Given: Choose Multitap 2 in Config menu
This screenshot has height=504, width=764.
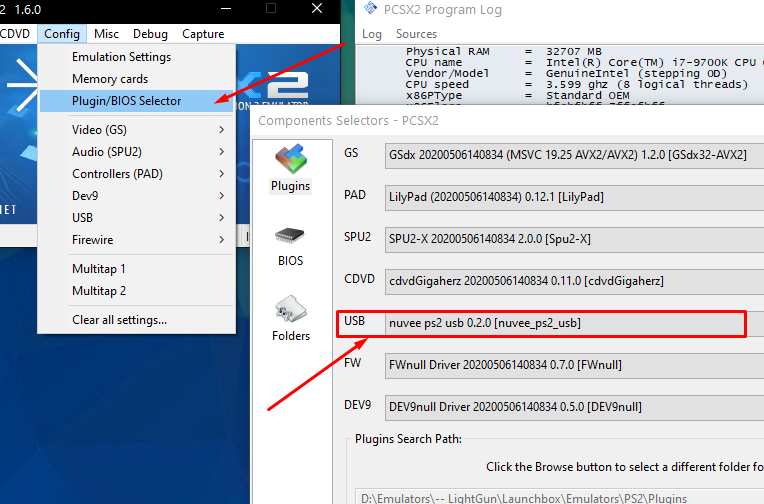Looking at the screenshot, I should tap(136, 291).
